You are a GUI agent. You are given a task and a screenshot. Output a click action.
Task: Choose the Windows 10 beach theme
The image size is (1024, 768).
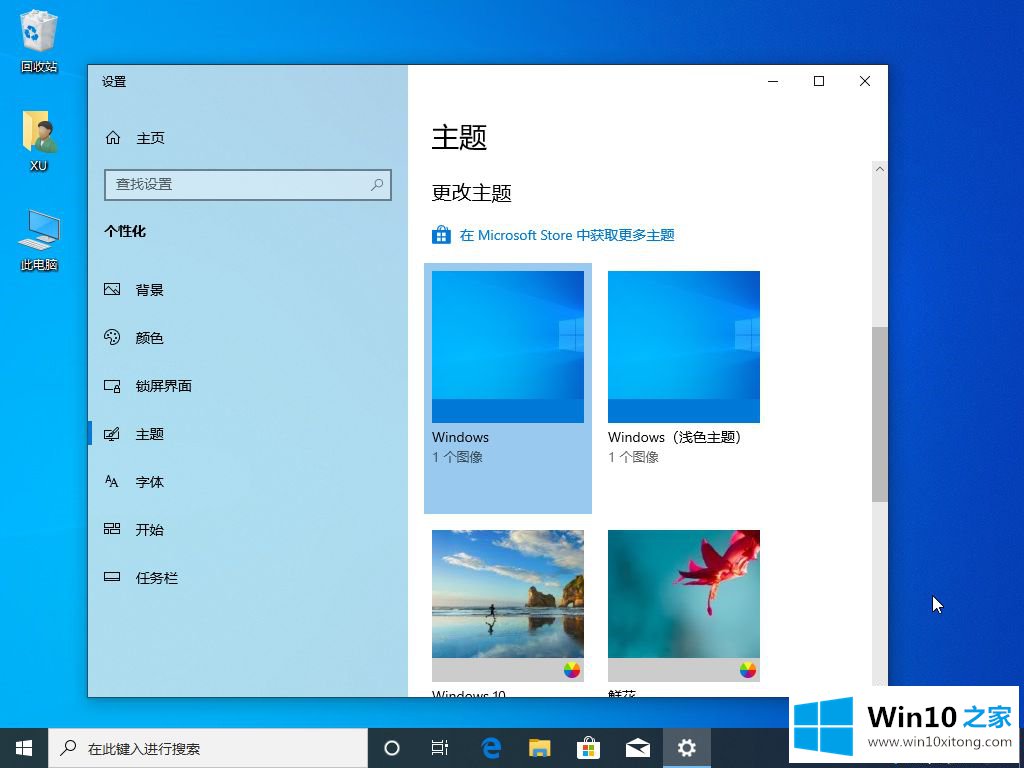(508, 595)
